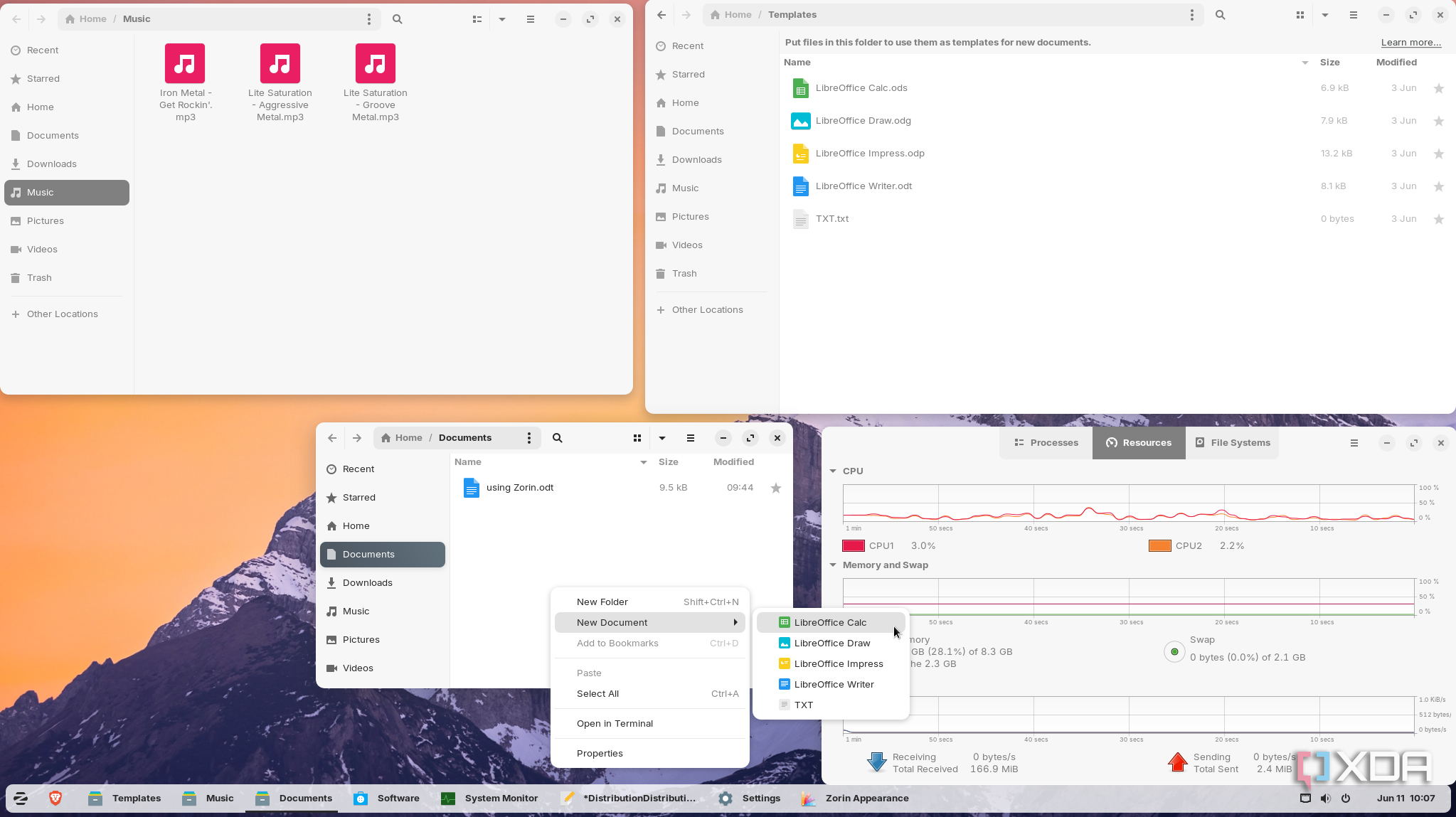Open Downloads in Music window sidebar
This screenshot has height=817, width=1456.
(67, 164)
